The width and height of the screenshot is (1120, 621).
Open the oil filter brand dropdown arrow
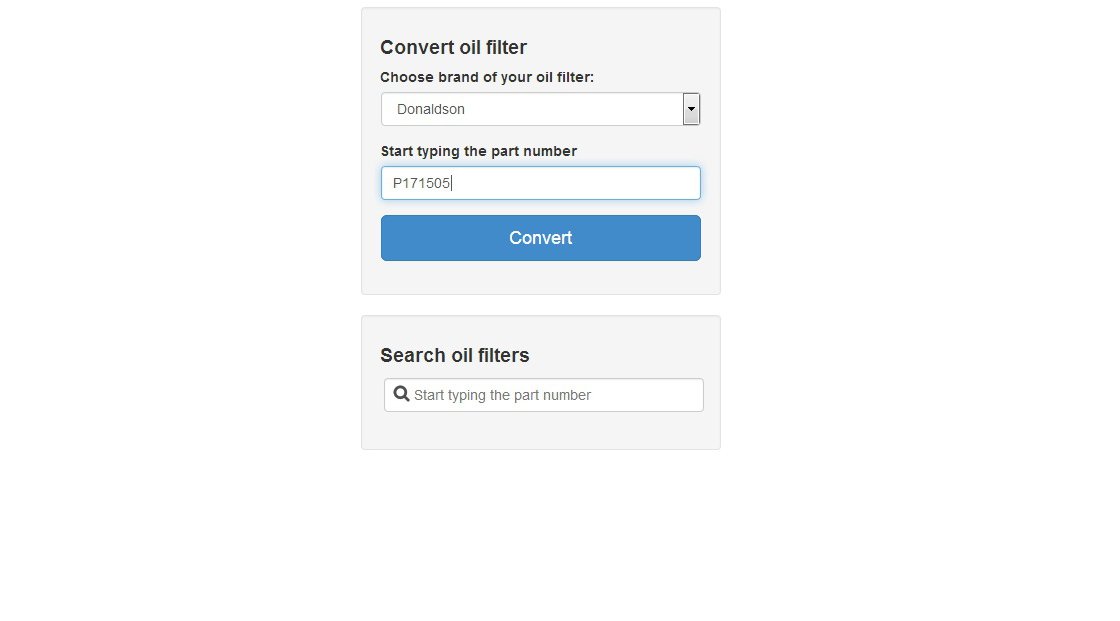pyautogui.click(x=691, y=109)
